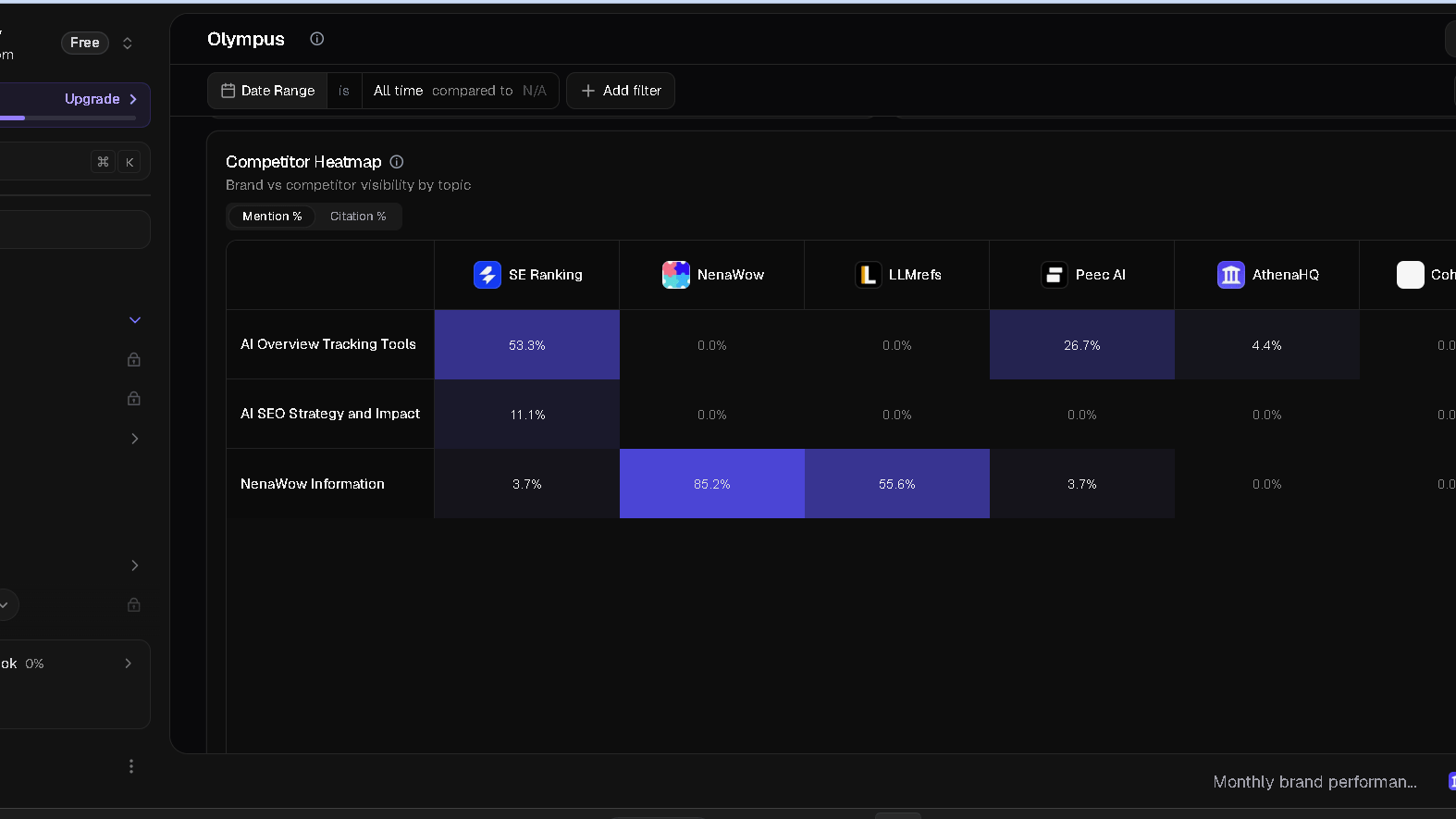Click 3.7% under SE Ranking column

527,484
